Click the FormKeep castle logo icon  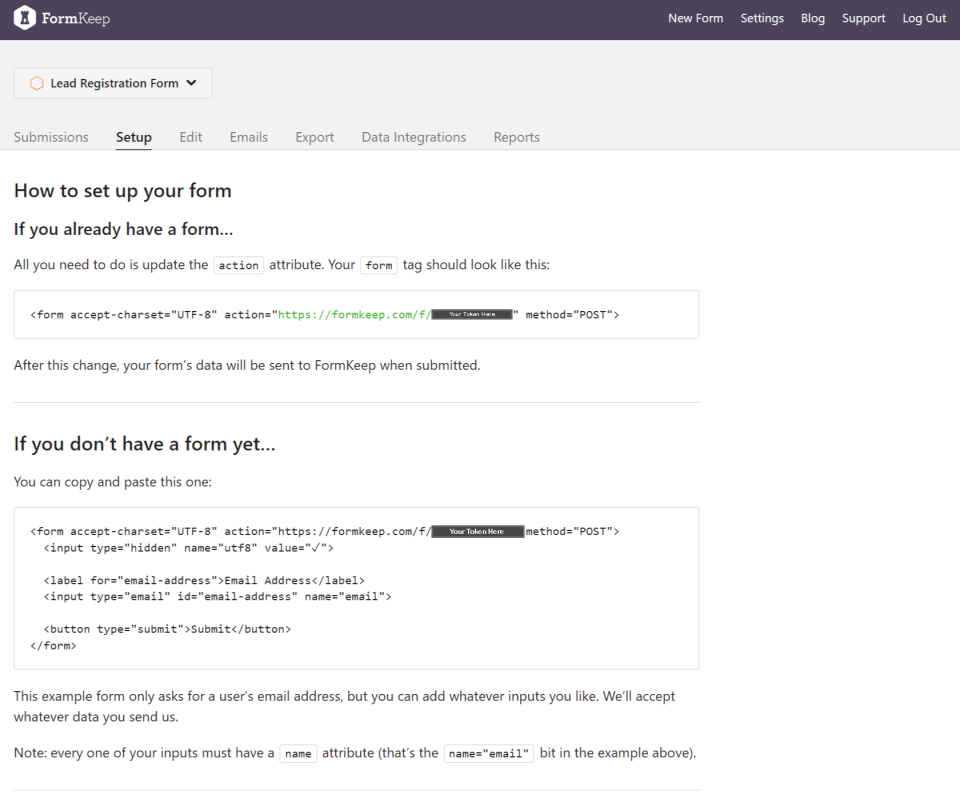coord(22,19)
